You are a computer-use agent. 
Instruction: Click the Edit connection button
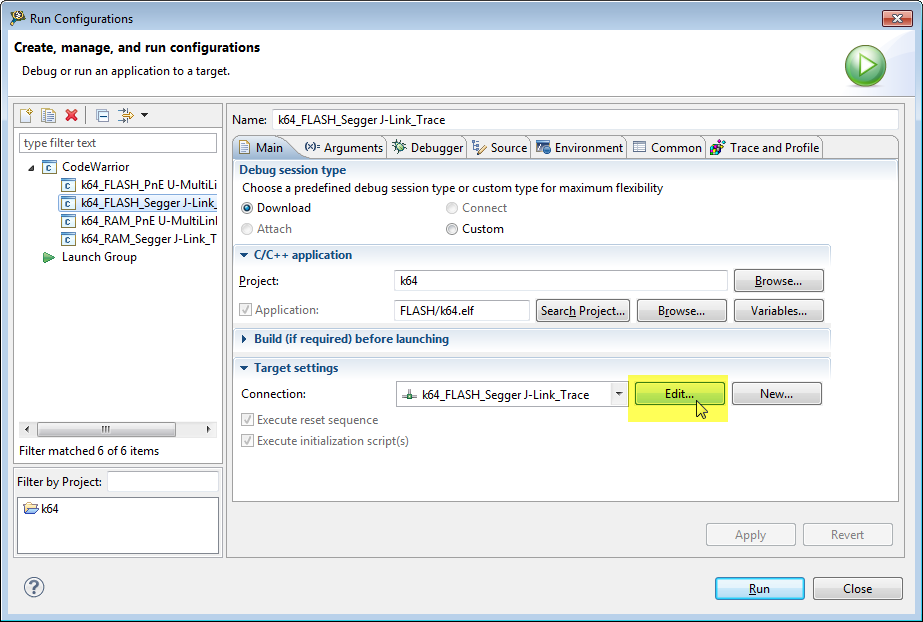[x=679, y=394]
